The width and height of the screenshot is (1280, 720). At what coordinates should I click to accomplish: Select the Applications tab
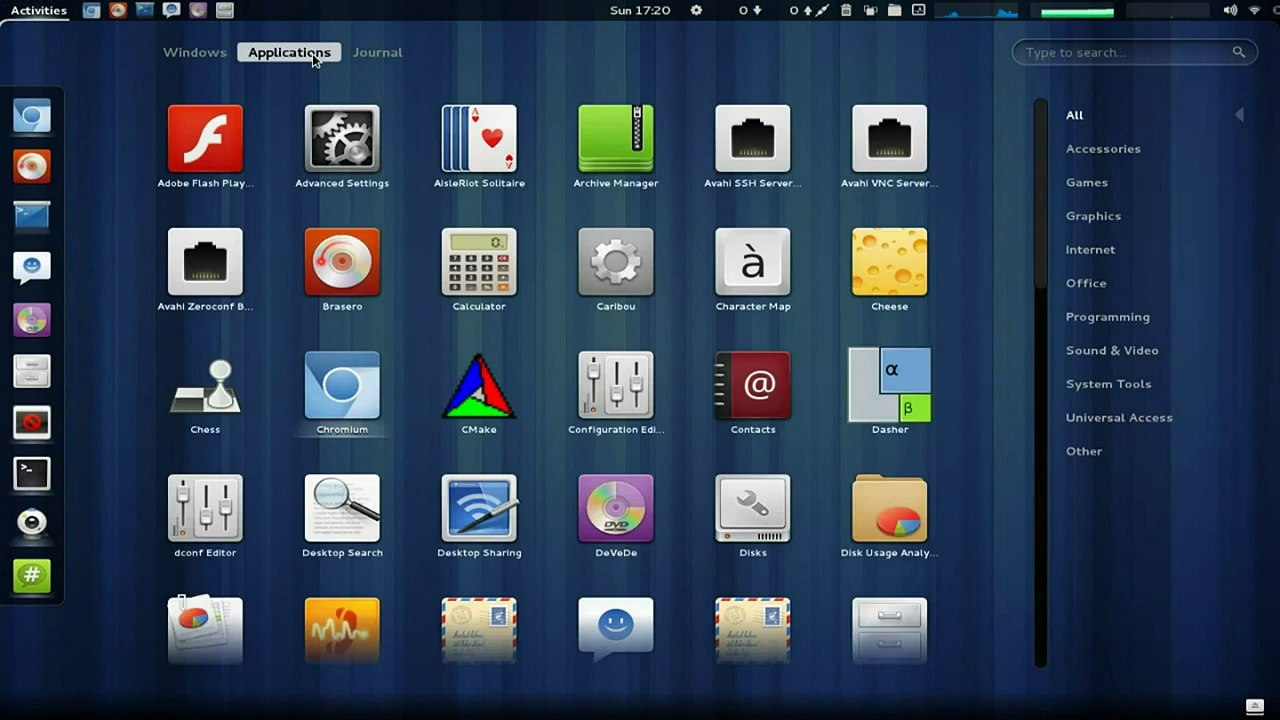289,52
